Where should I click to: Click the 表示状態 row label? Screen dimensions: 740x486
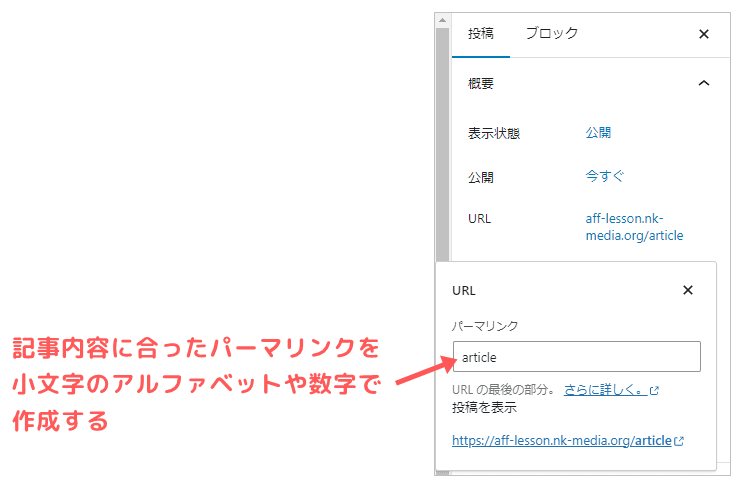coord(494,133)
